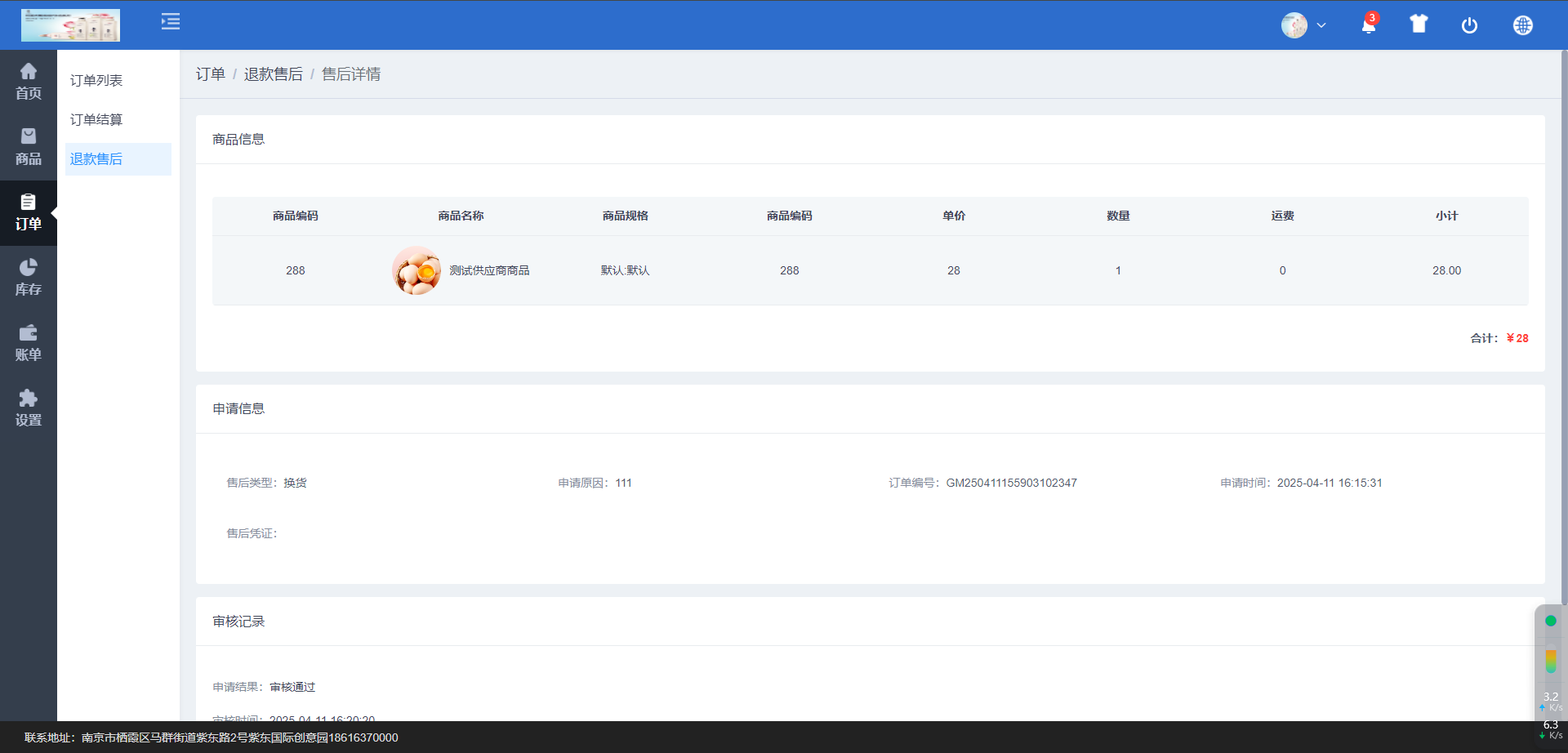
Task: Open notifications with the bell icon
Action: click(x=1368, y=25)
